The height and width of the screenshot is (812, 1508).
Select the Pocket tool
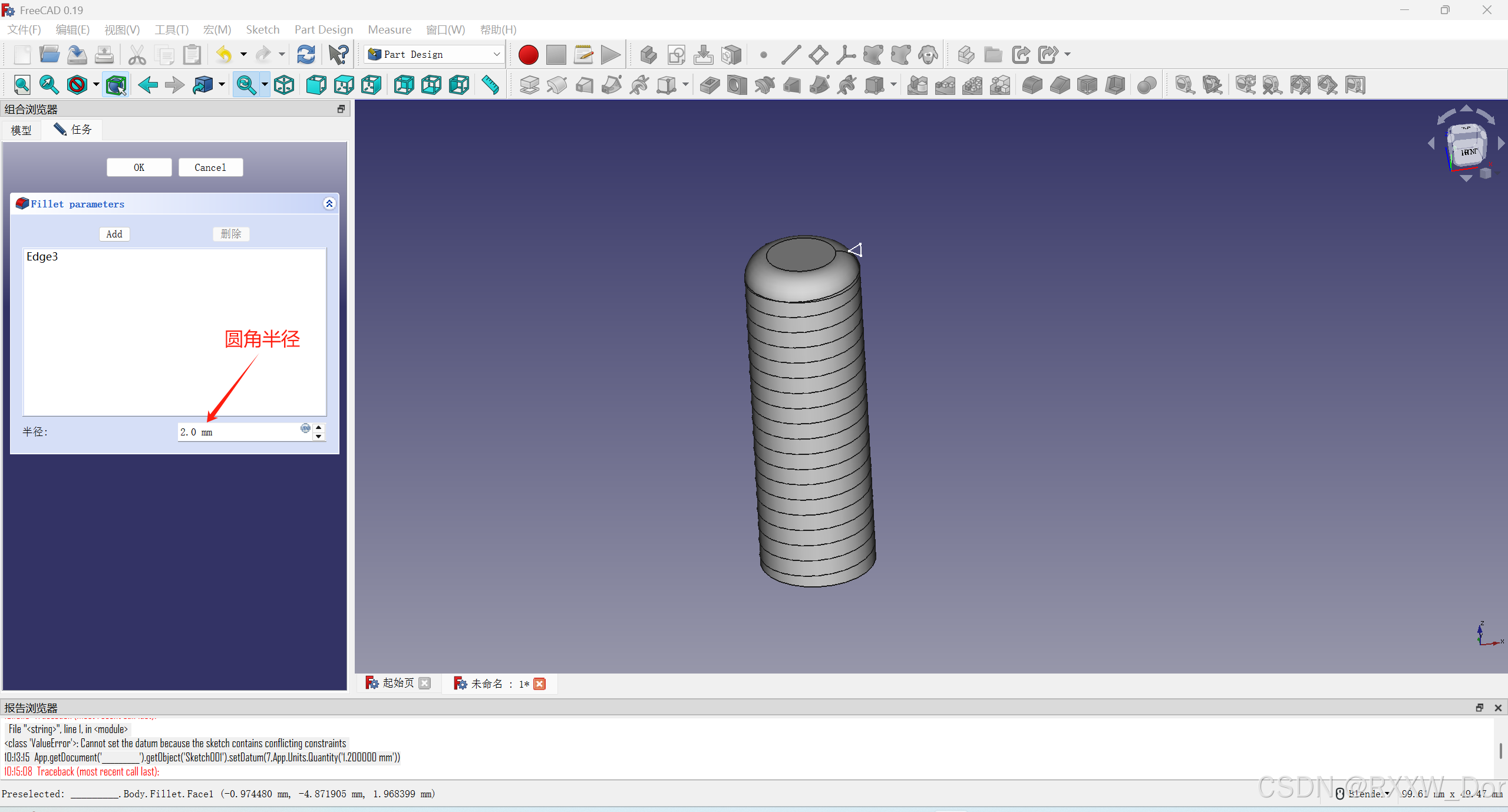710,85
